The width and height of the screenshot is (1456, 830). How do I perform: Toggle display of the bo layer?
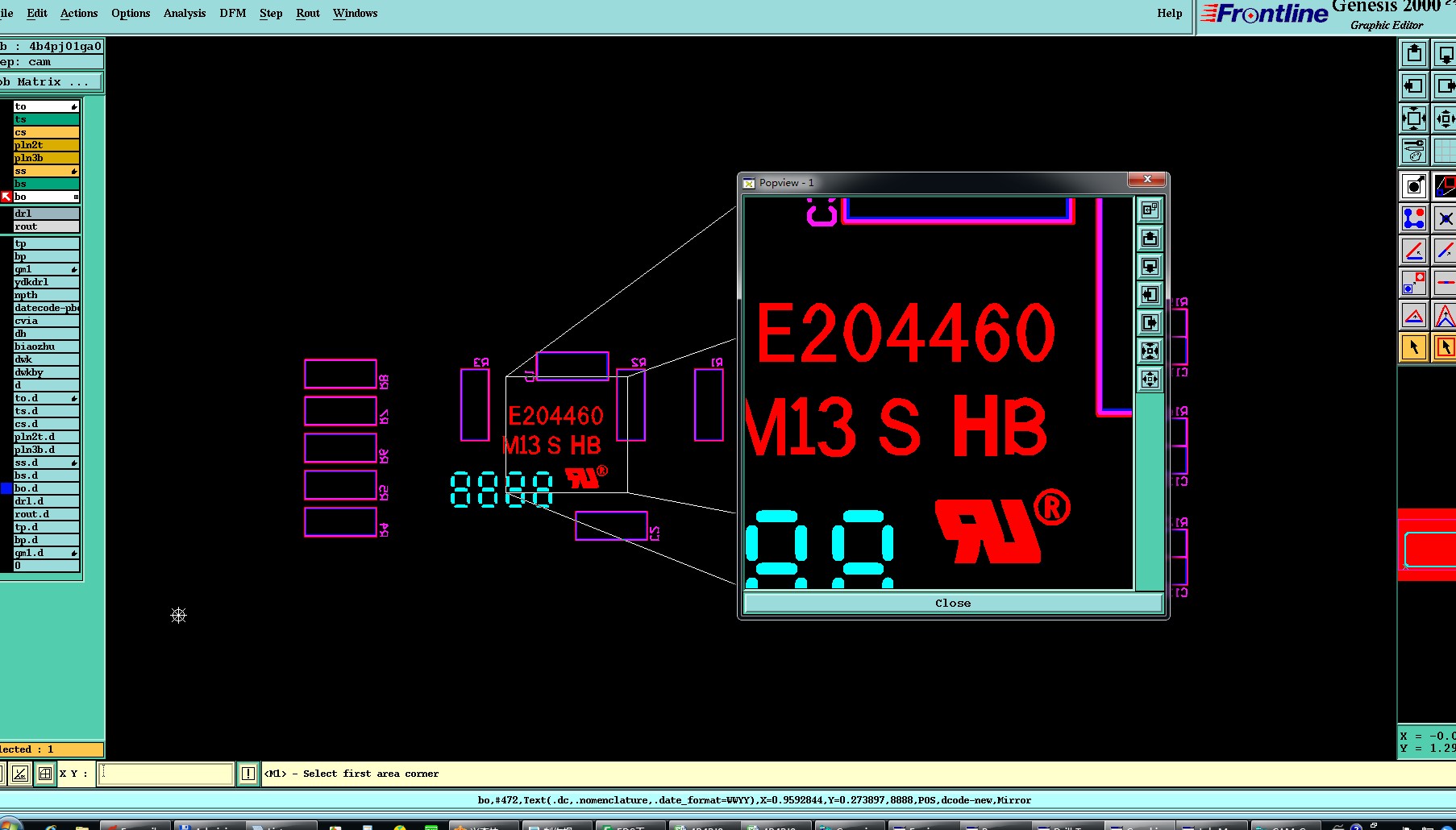pyautogui.click(x=47, y=197)
